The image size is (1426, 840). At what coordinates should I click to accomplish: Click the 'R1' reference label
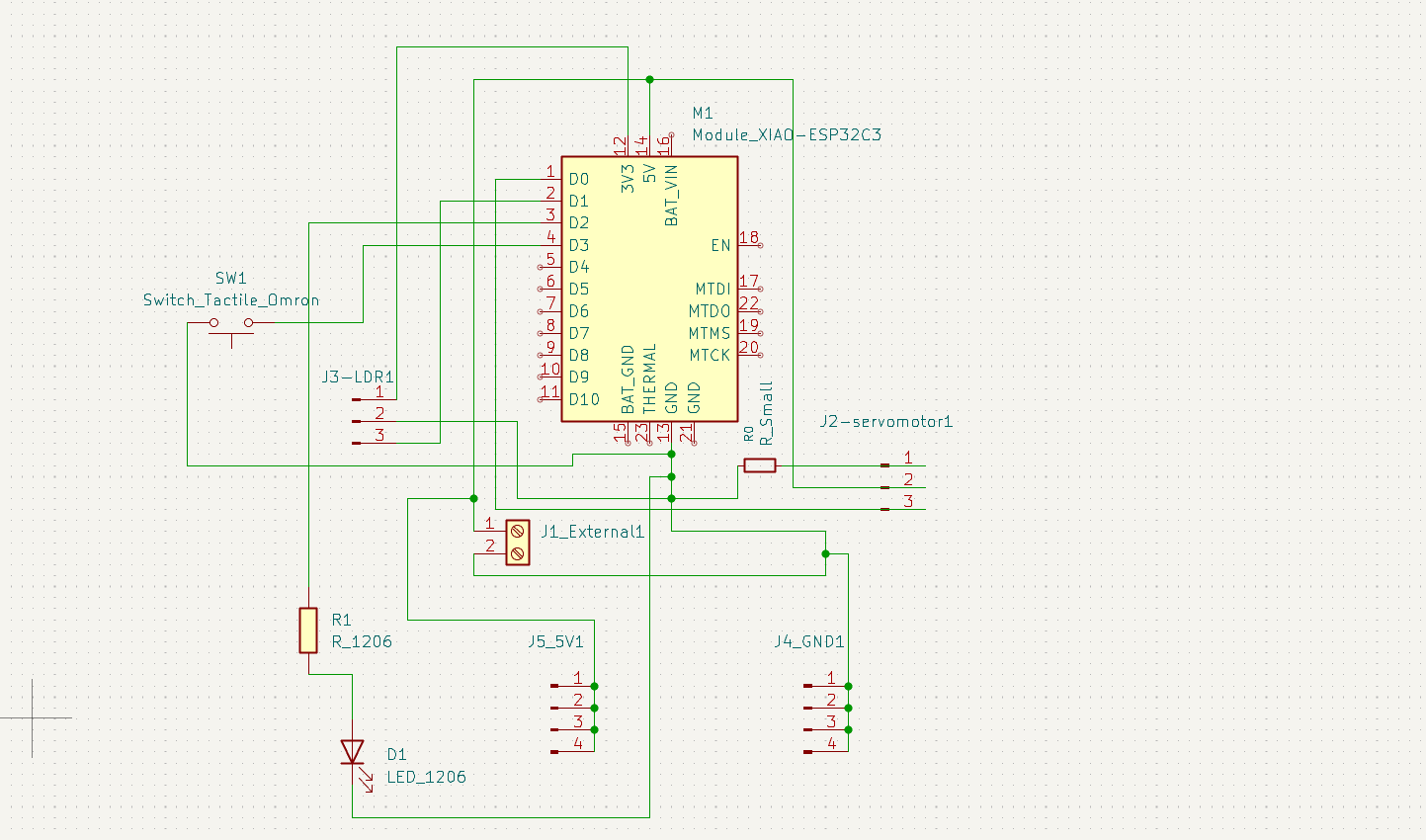342,620
